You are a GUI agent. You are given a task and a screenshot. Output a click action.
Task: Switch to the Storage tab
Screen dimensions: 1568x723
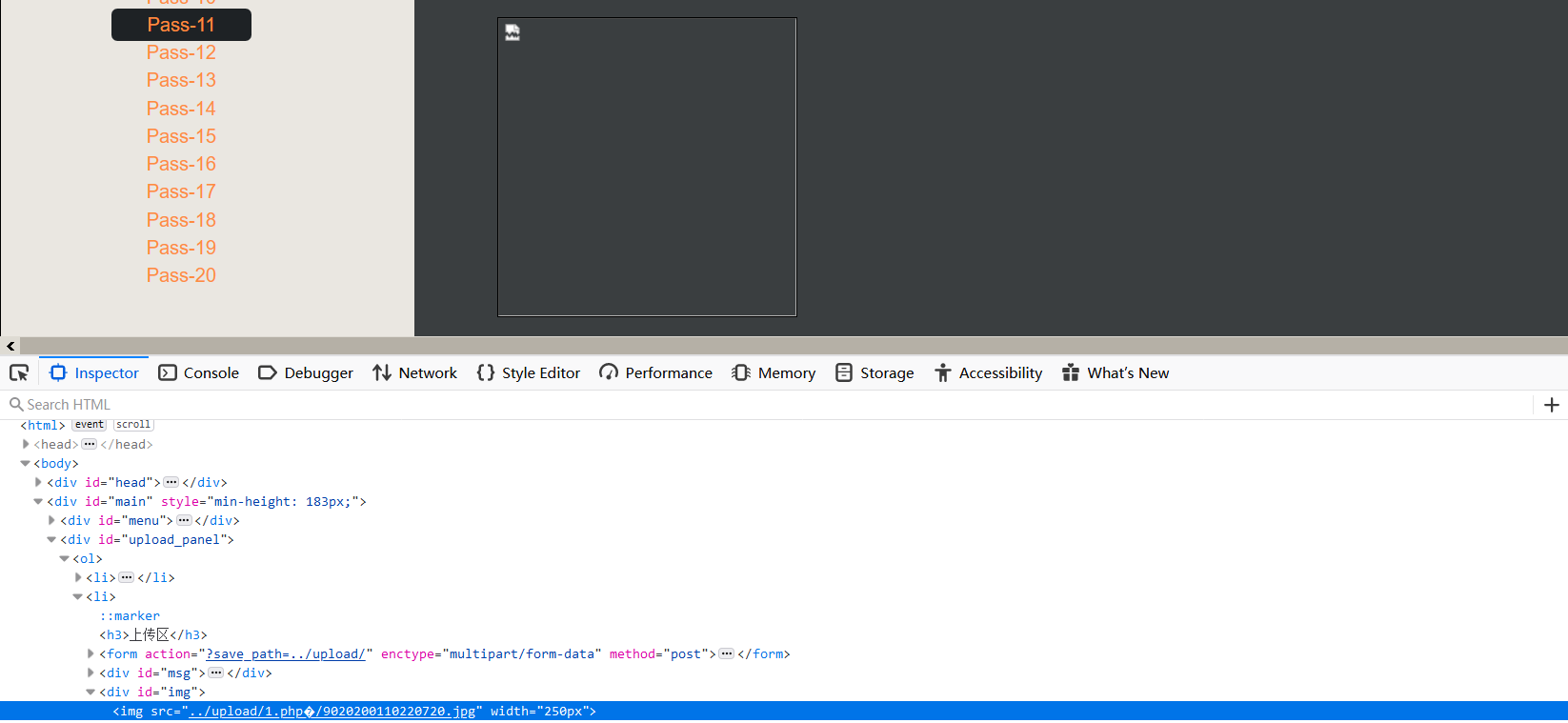click(874, 372)
